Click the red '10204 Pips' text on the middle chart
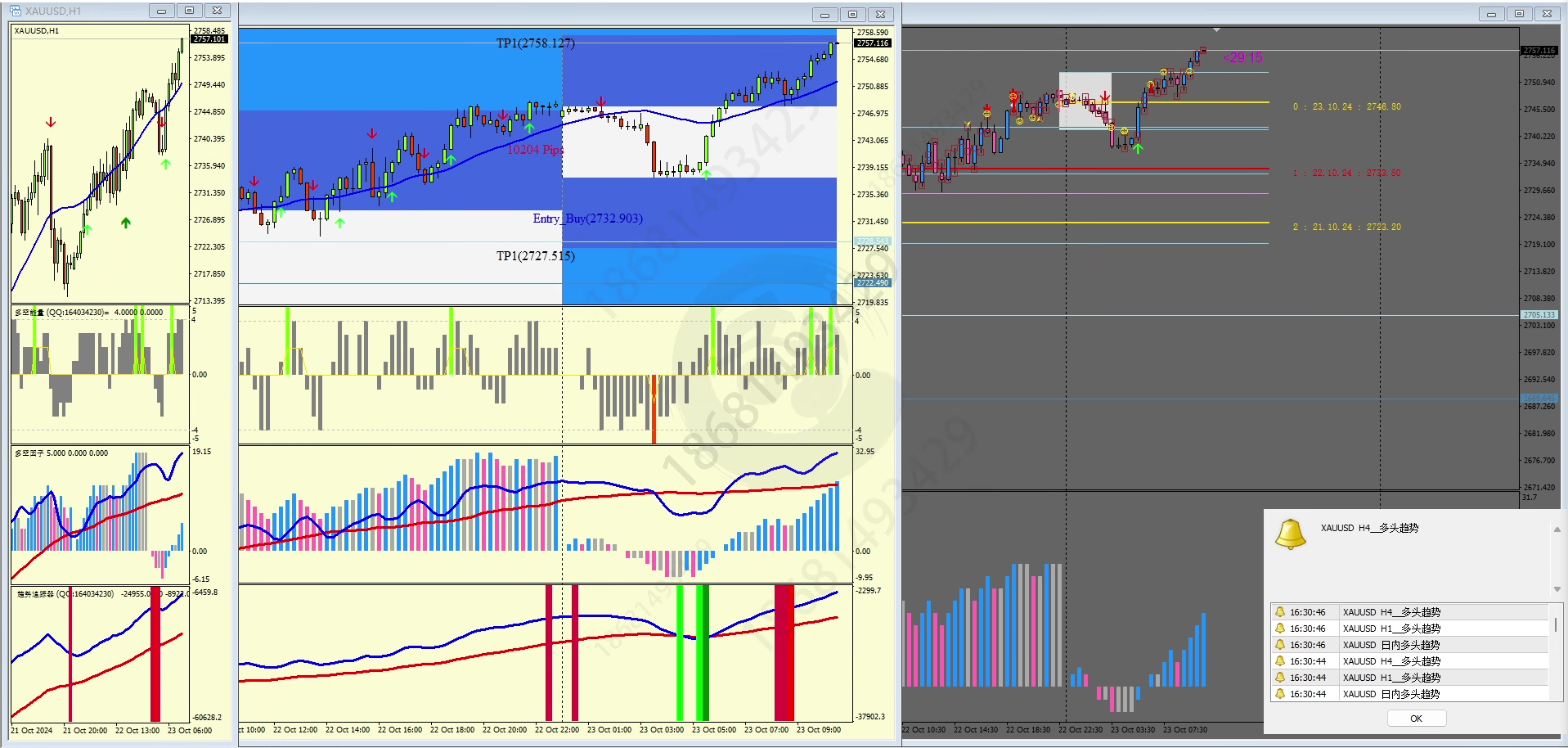 coord(535,150)
